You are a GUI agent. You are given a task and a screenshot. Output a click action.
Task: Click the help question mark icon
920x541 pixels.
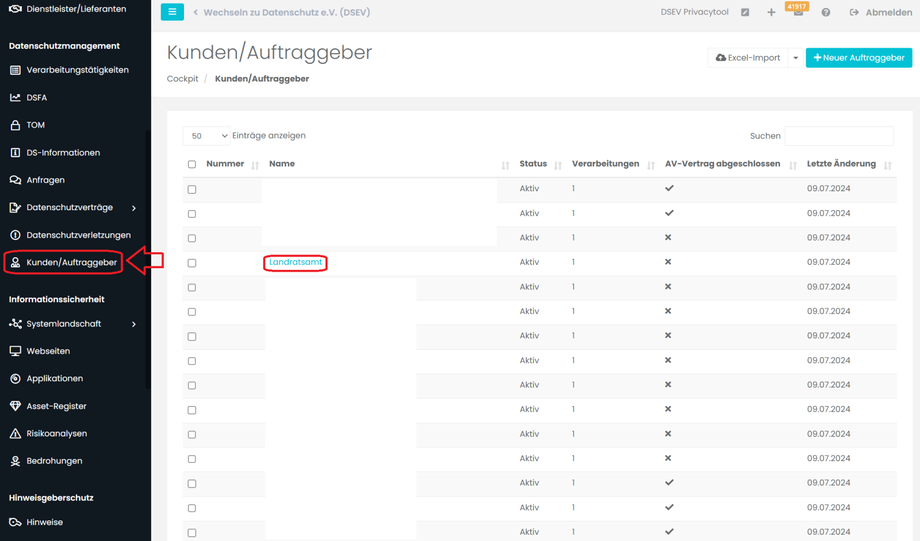(826, 13)
